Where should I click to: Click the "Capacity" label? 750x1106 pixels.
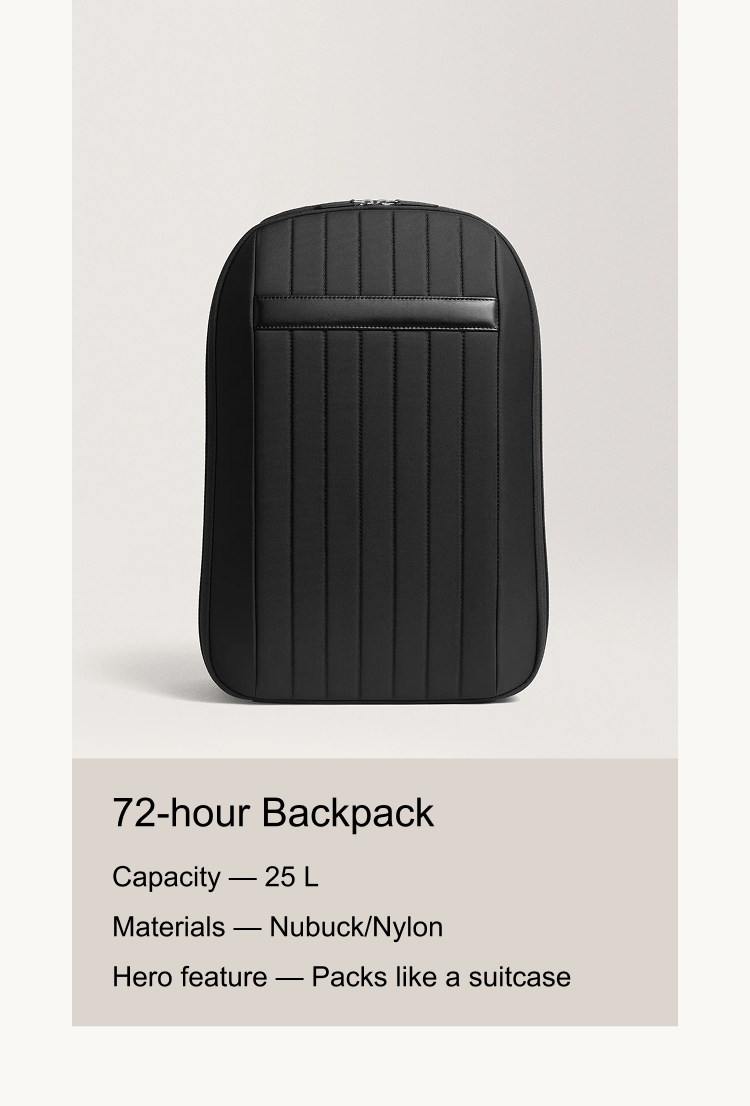click(167, 877)
